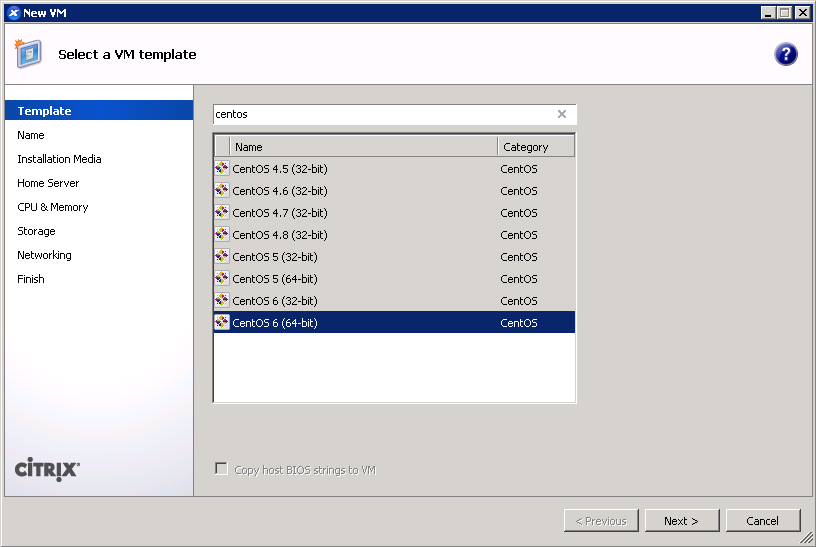Clear the centos search text
The width and height of the screenshot is (816, 547).
coord(562,114)
